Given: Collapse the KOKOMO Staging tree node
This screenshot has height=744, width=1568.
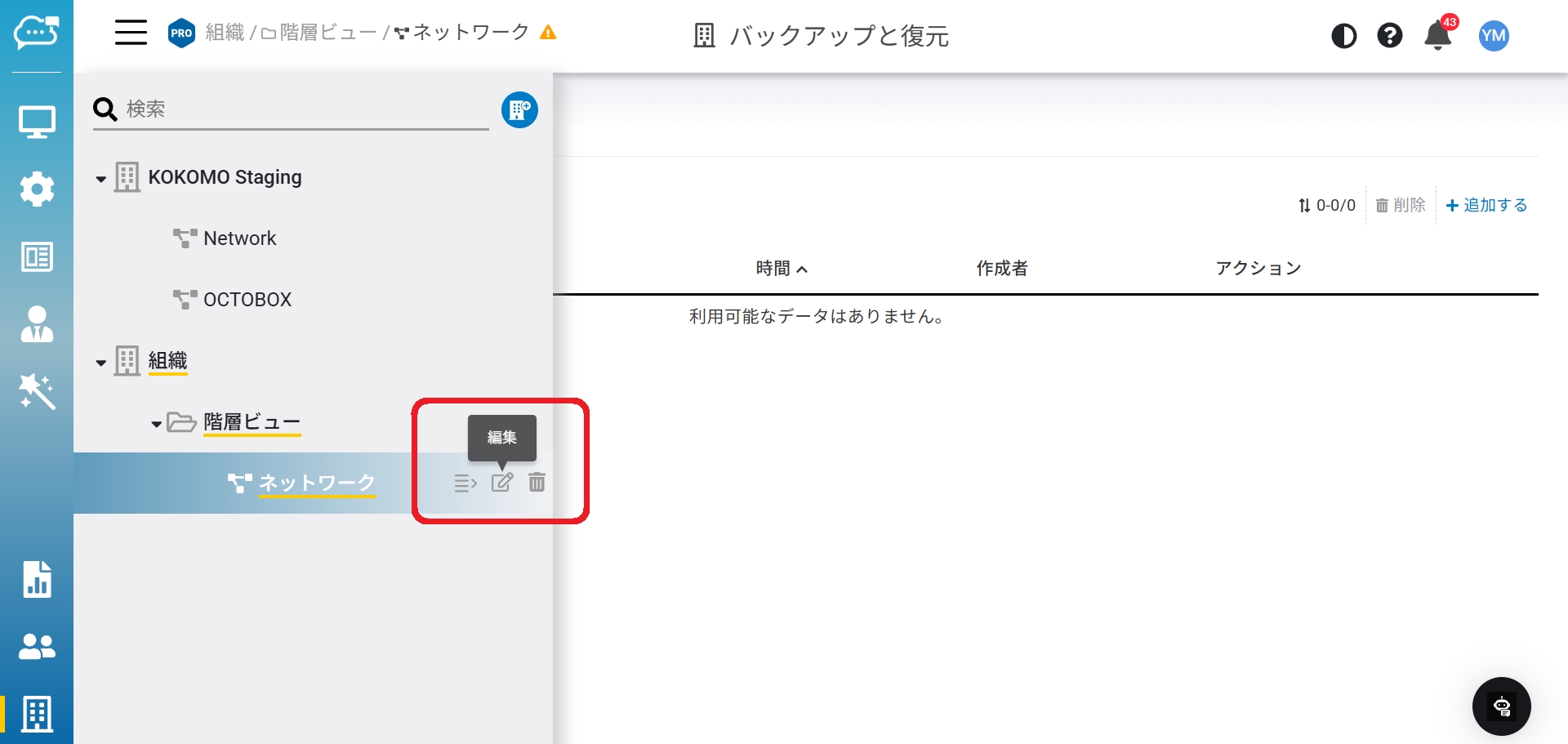Looking at the screenshot, I should click(x=101, y=179).
